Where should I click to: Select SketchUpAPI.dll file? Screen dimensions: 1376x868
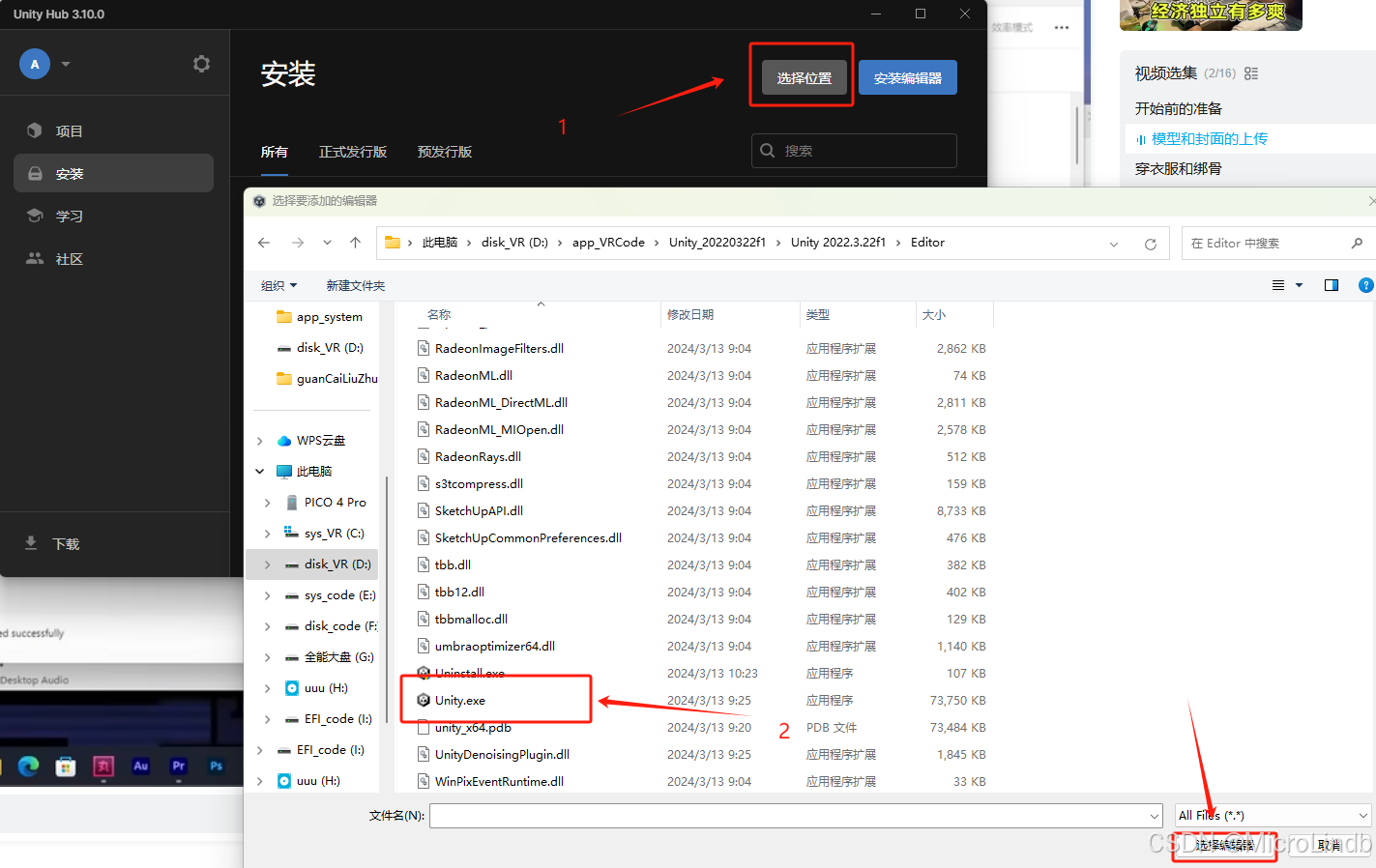479,510
